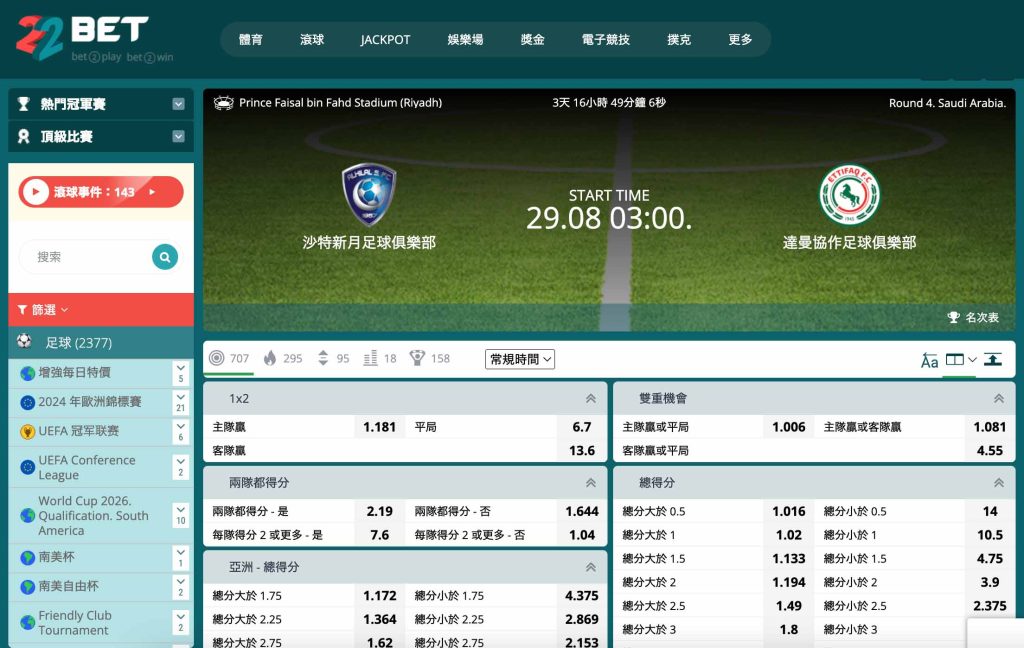
Task: Open UEFA 冠军联赛 league
Action: (78, 431)
